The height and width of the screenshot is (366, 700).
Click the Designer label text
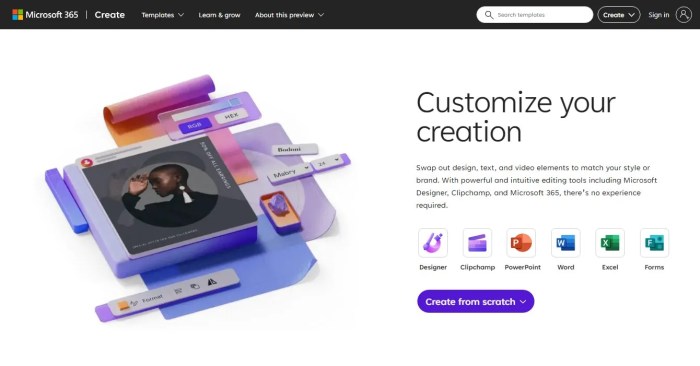tap(433, 267)
